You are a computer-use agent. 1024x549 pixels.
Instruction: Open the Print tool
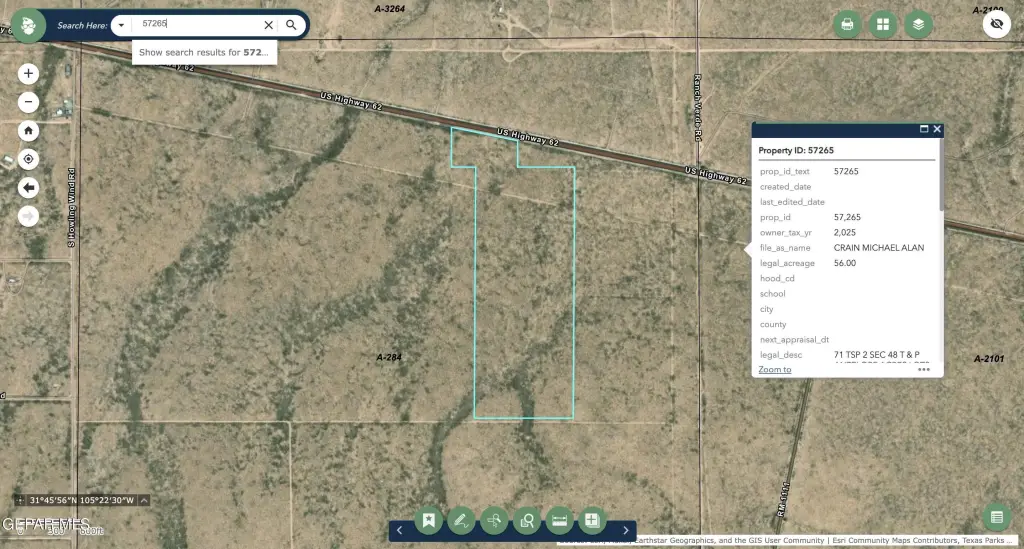[x=847, y=25]
